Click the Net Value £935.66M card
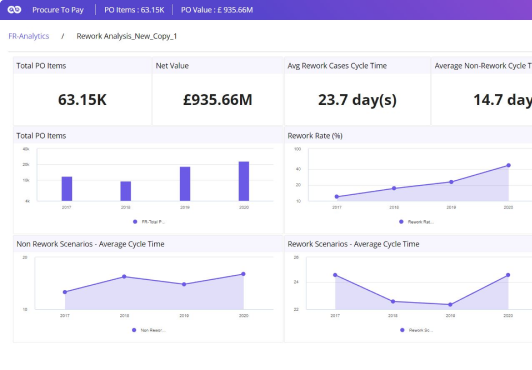The width and height of the screenshot is (532, 370). (x=217, y=91)
